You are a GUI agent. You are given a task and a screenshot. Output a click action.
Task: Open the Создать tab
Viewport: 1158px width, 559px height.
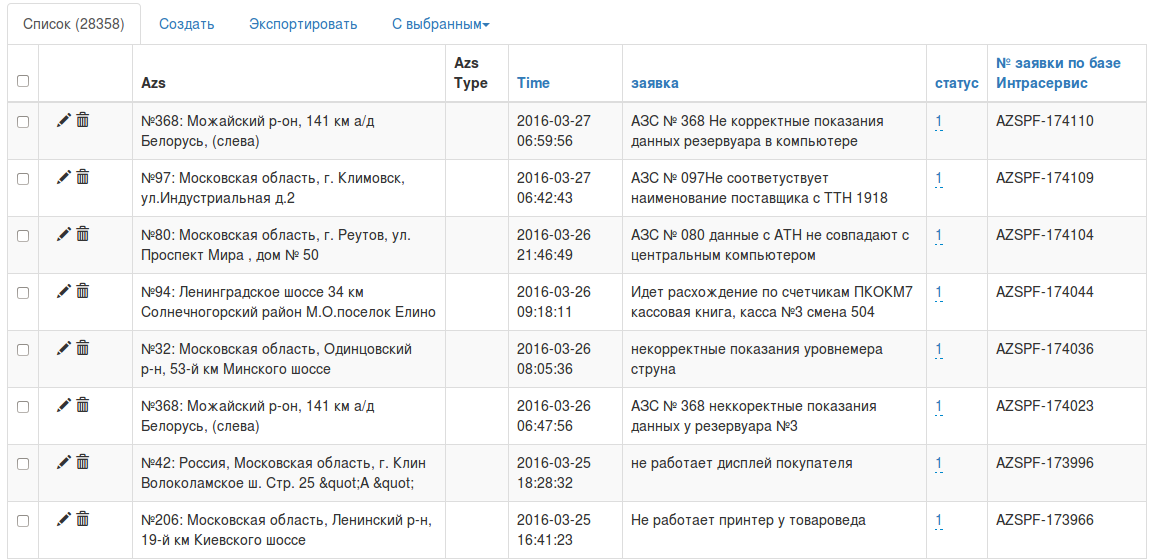tap(186, 24)
